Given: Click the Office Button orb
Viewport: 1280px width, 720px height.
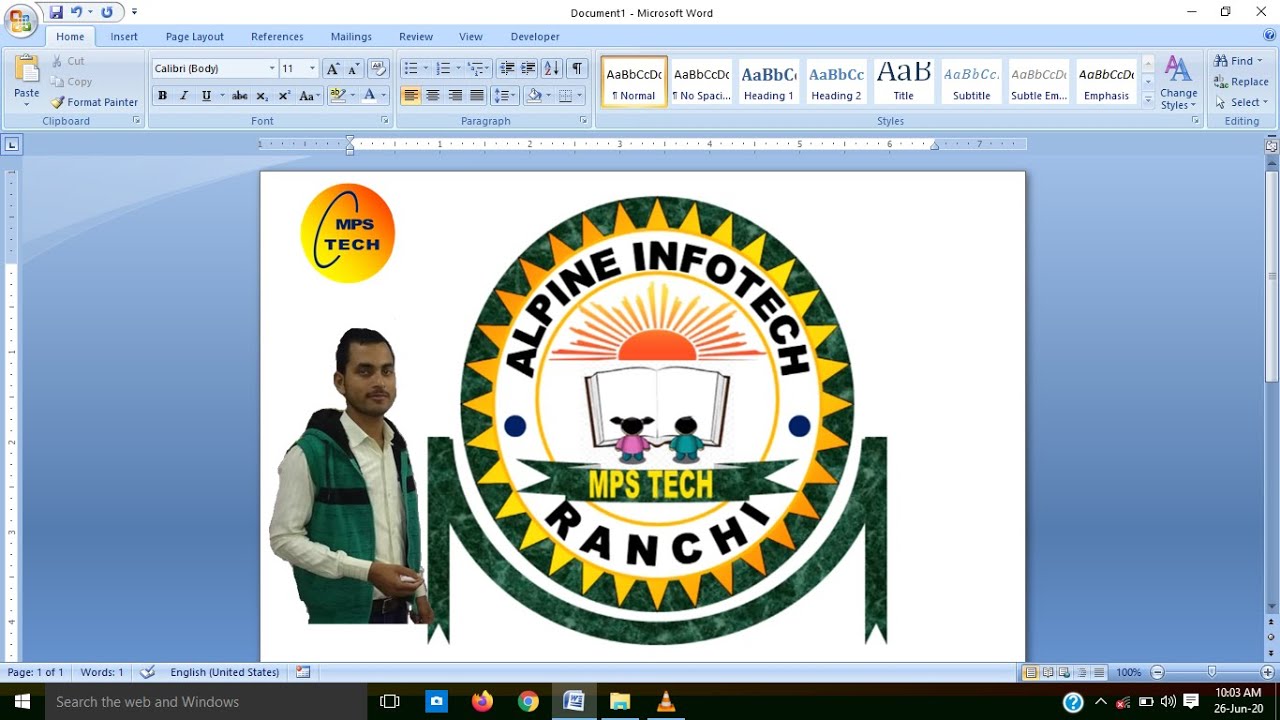Looking at the screenshot, I should [20, 20].
